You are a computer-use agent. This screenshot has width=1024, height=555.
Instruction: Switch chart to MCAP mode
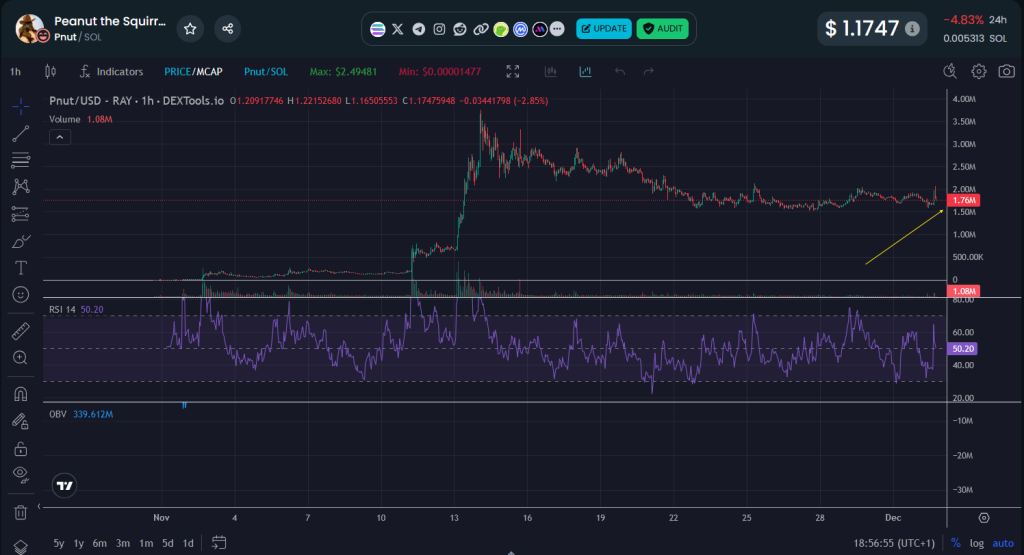click(210, 72)
